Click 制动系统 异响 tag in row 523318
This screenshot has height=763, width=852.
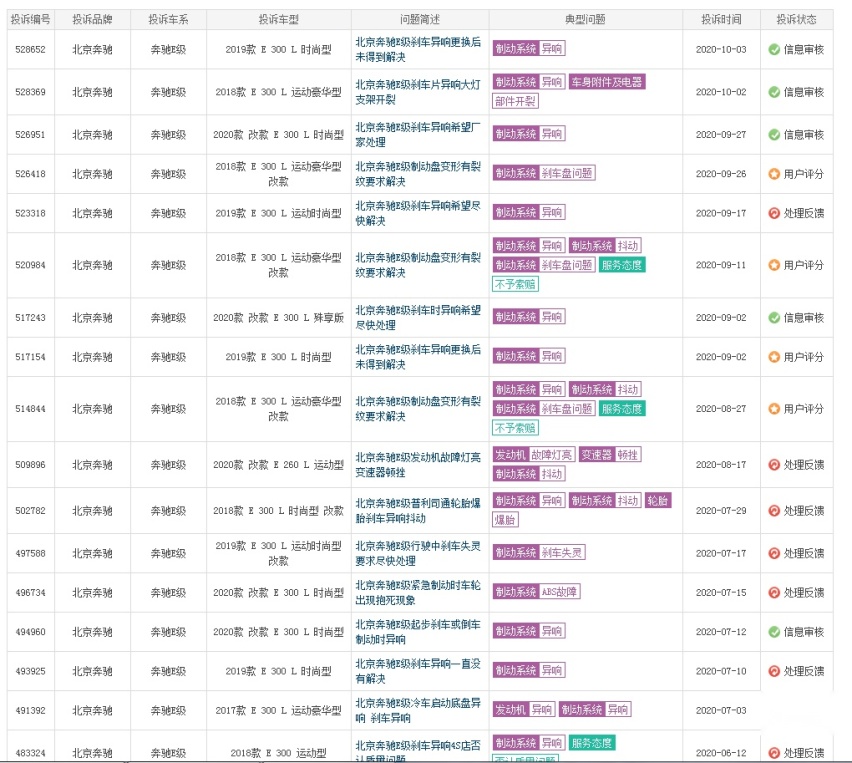pos(529,212)
